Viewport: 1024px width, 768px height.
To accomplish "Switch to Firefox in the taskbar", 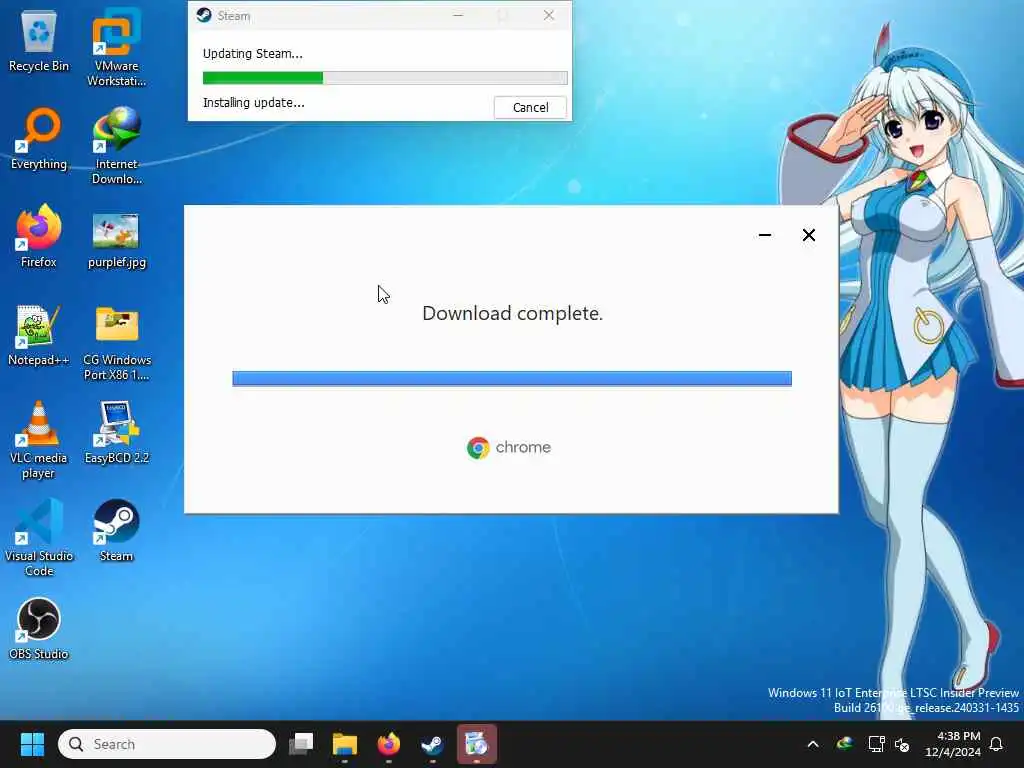I will pyautogui.click(x=389, y=744).
